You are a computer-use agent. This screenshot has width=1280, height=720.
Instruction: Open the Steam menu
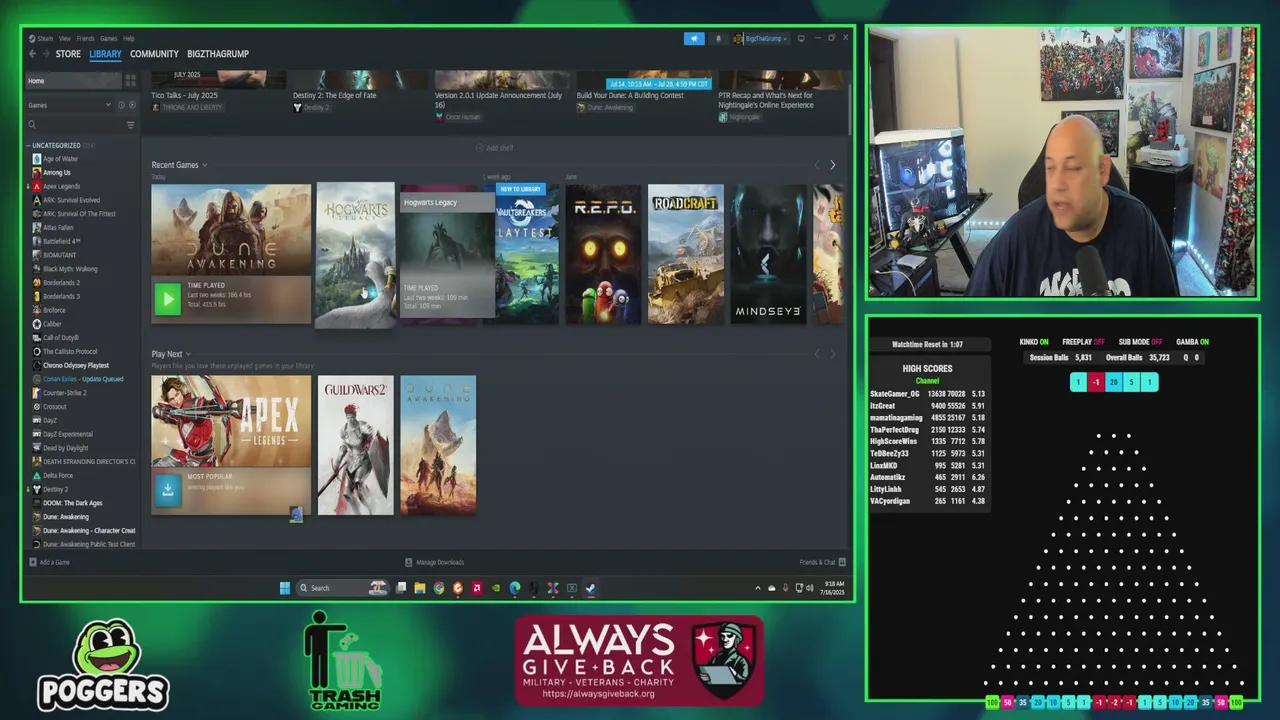pyautogui.click(x=44, y=38)
